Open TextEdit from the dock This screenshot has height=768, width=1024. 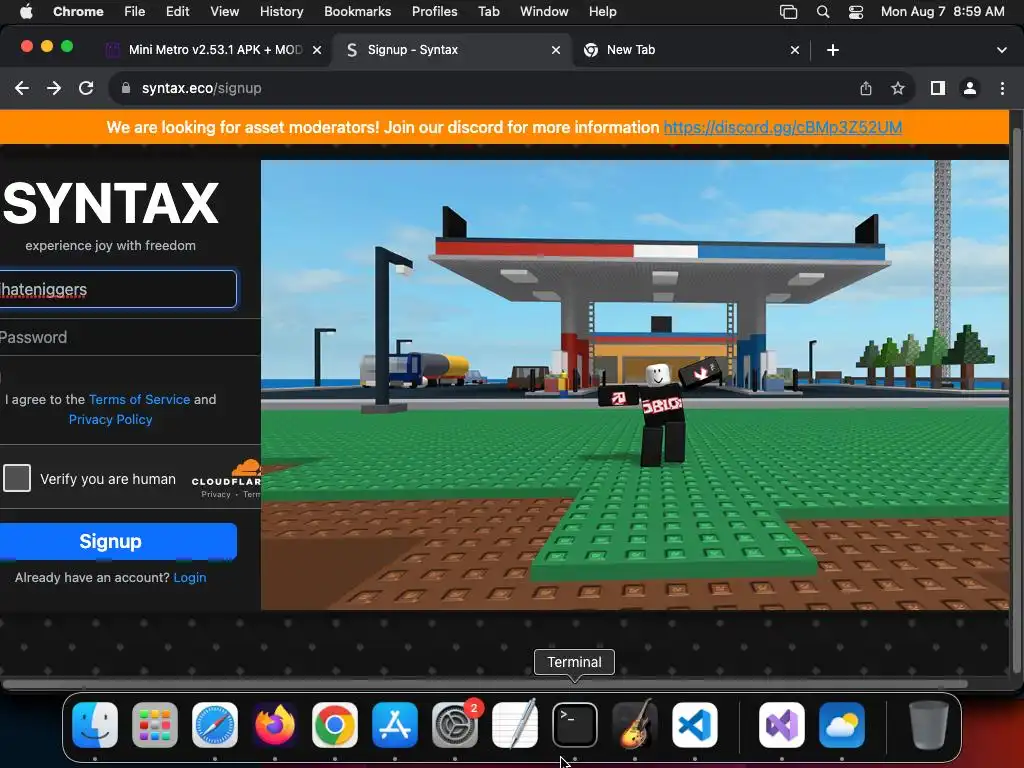pos(515,725)
